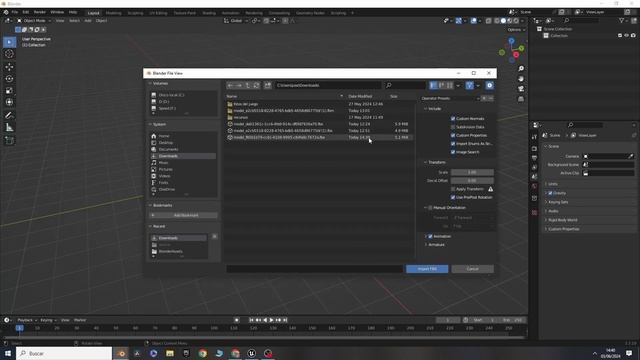Enable Subdivision Data checkbox
The height and width of the screenshot is (360, 640).
[x=453, y=127]
